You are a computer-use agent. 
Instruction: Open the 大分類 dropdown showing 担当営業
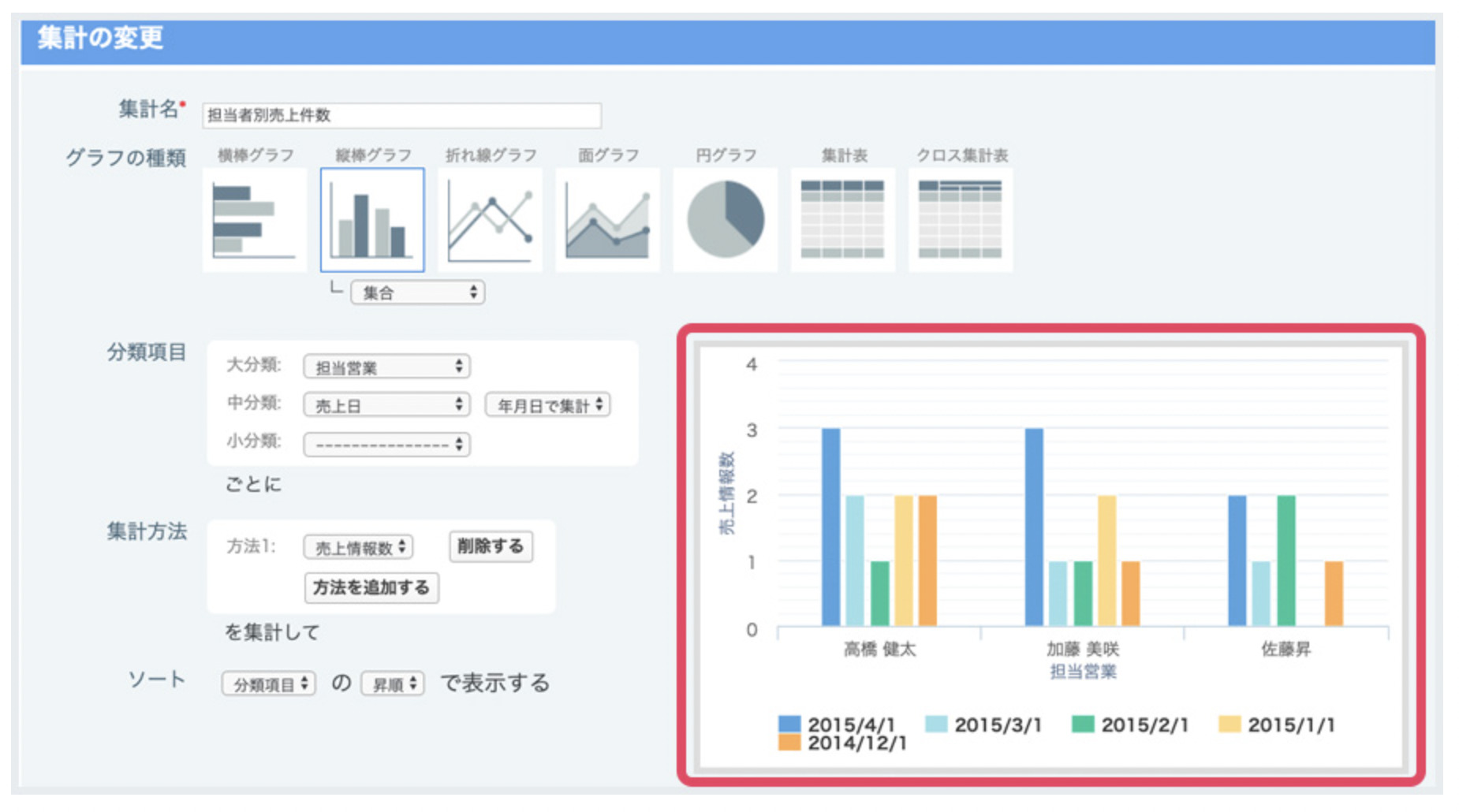point(386,367)
